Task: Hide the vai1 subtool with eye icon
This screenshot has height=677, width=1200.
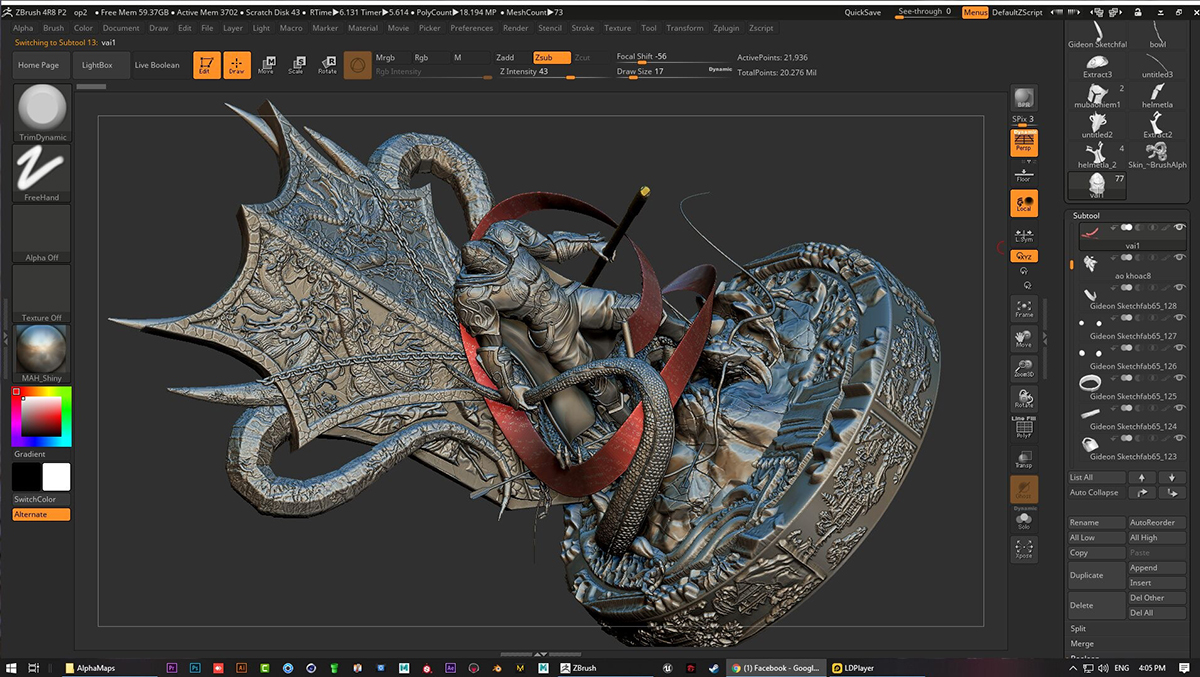Action: 1180,228
